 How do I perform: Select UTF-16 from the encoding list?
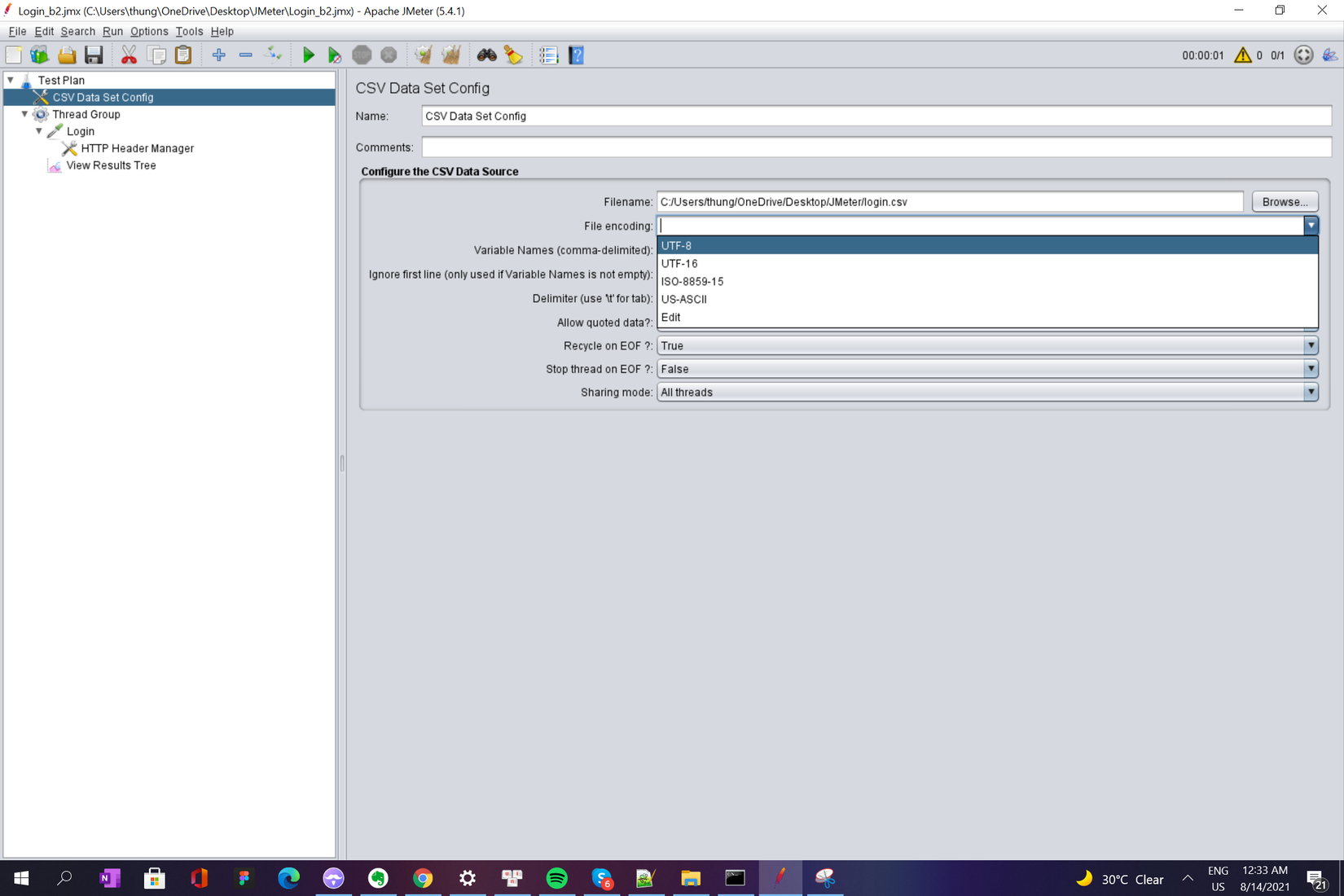(679, 263)
